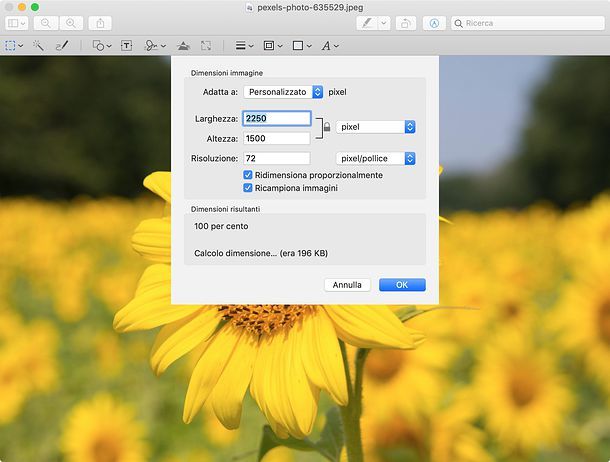Open the Share button in toolbar
Screen dimensions: 610x462
pyautogui.click(x=100, y=23)
